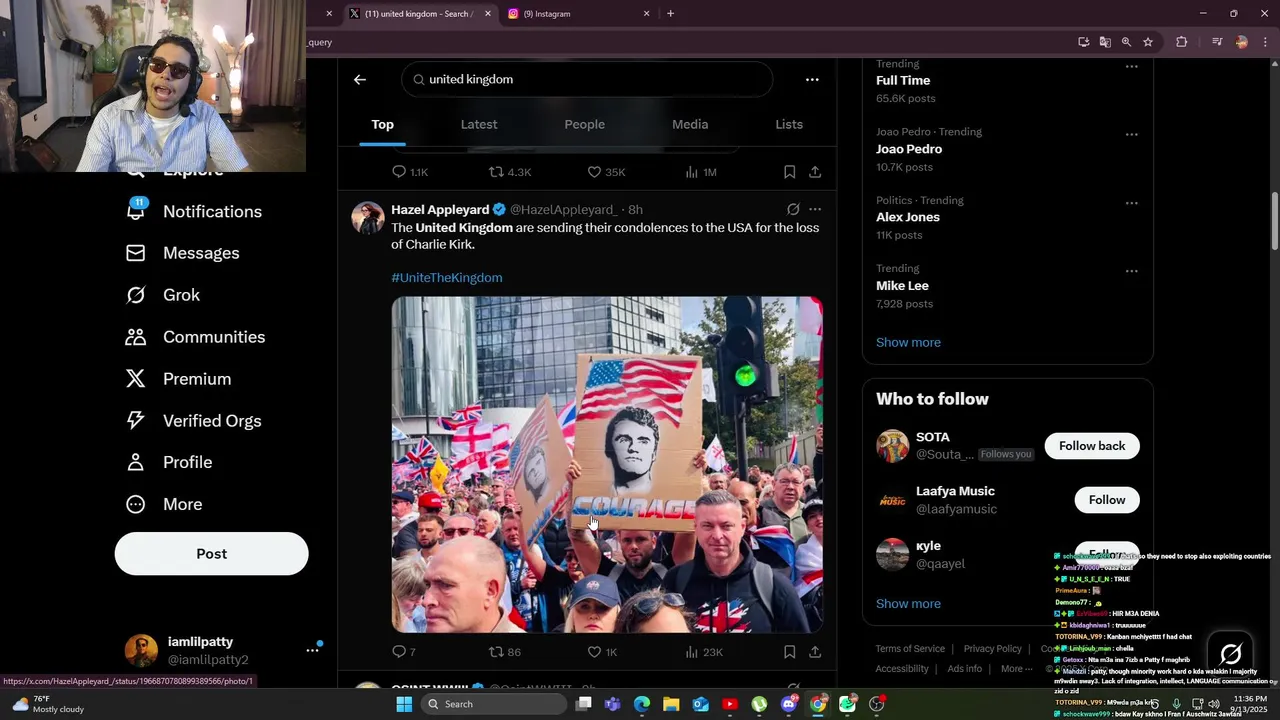This screenshot has height=720, width=1280.
Task: Reply to the post with 1.1K comments
Action: (410, 172)
